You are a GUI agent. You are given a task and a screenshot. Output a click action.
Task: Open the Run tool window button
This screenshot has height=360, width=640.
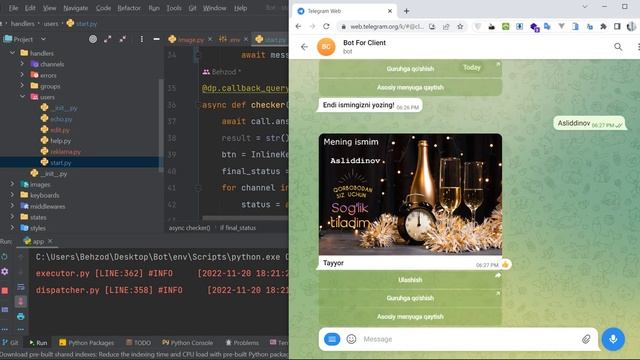click(38, 343)
